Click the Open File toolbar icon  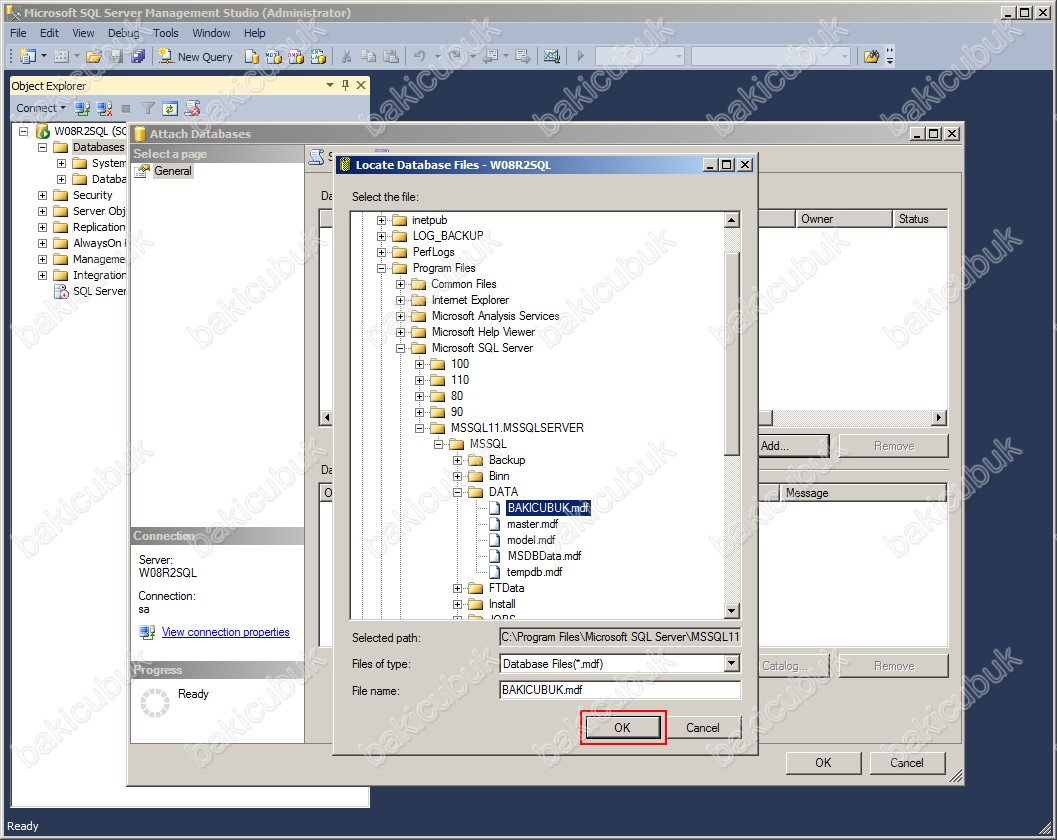(x=94, y=56)
